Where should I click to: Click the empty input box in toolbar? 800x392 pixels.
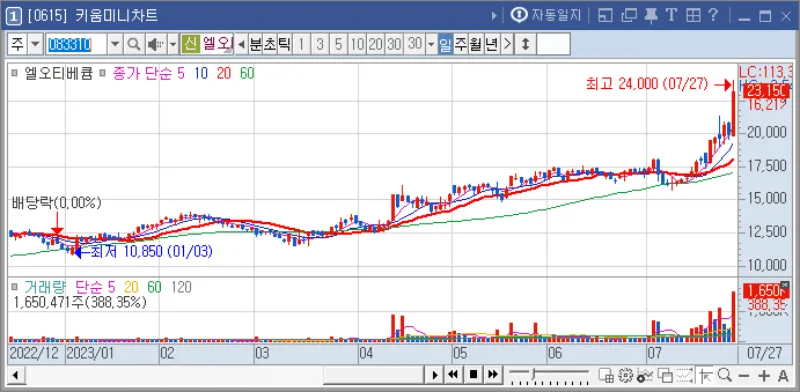(553, 44)
